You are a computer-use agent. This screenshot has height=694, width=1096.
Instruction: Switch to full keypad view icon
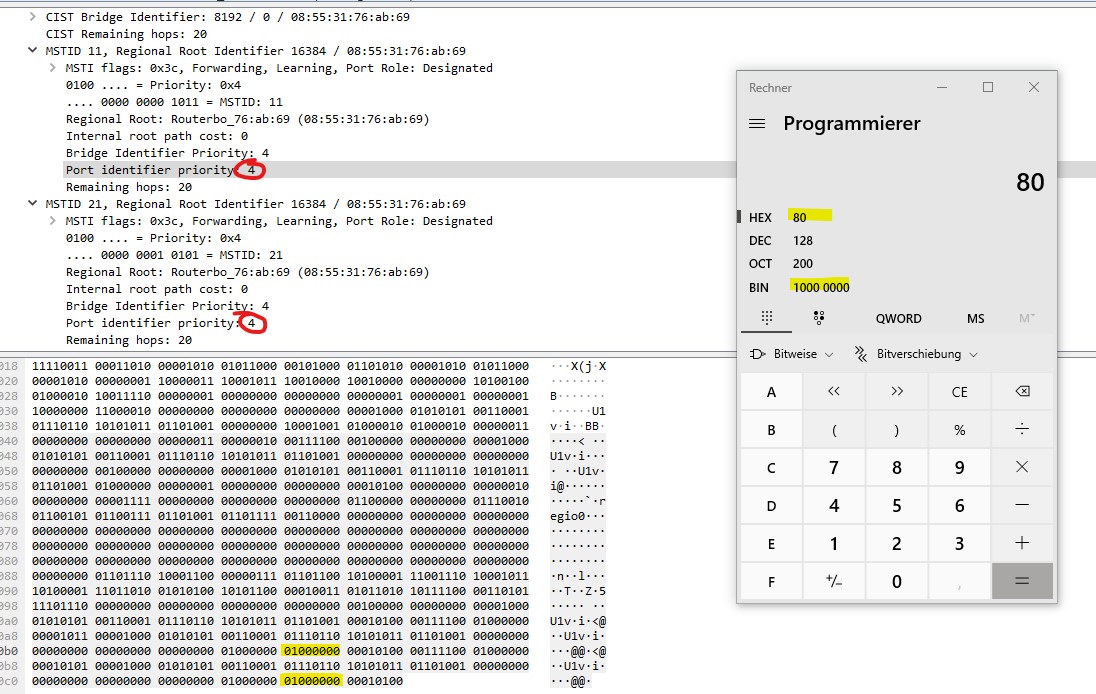click(x=767, y=318)
